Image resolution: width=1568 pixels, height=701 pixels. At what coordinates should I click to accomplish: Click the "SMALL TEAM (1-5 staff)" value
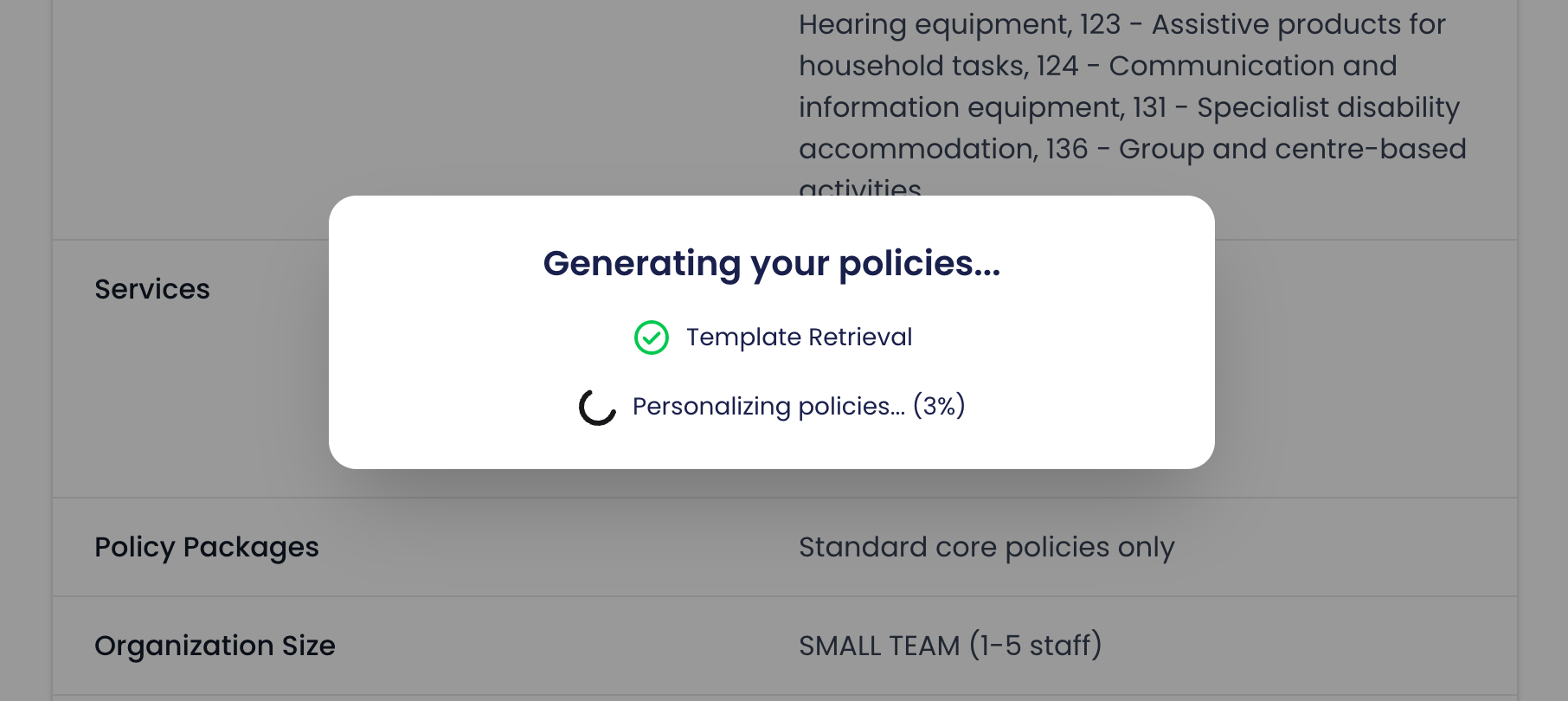point(950,646)
